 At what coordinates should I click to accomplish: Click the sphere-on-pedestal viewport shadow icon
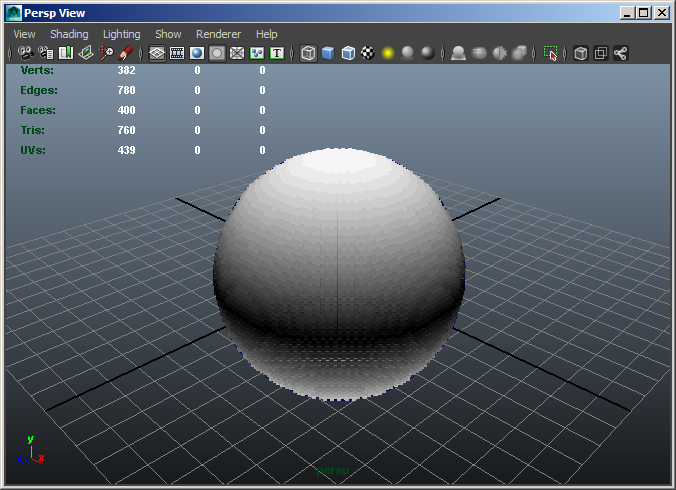pyautogui.click(x=458, y=53)
